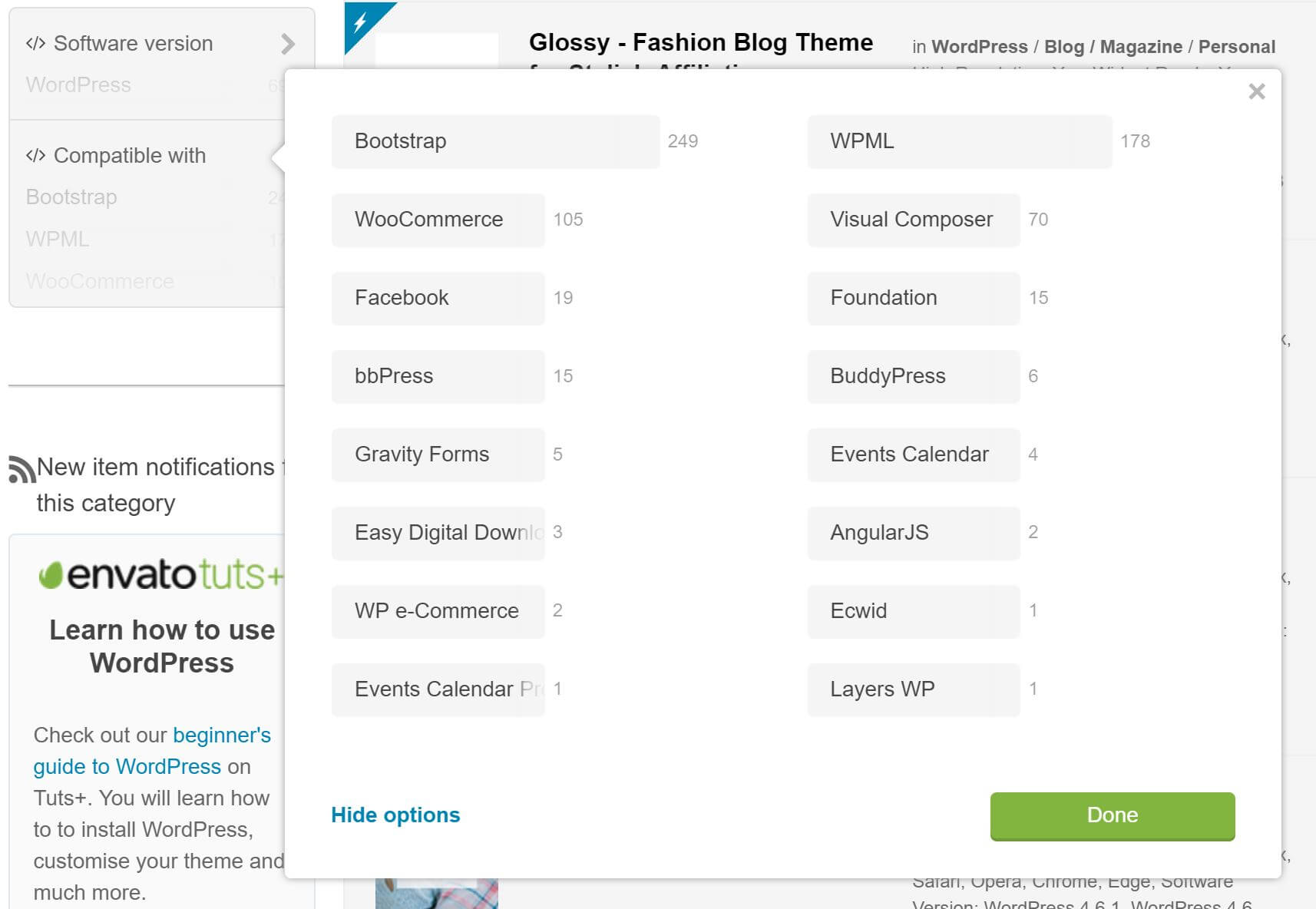Pick the Easy Digital Downloads filter

click(438, 533)
